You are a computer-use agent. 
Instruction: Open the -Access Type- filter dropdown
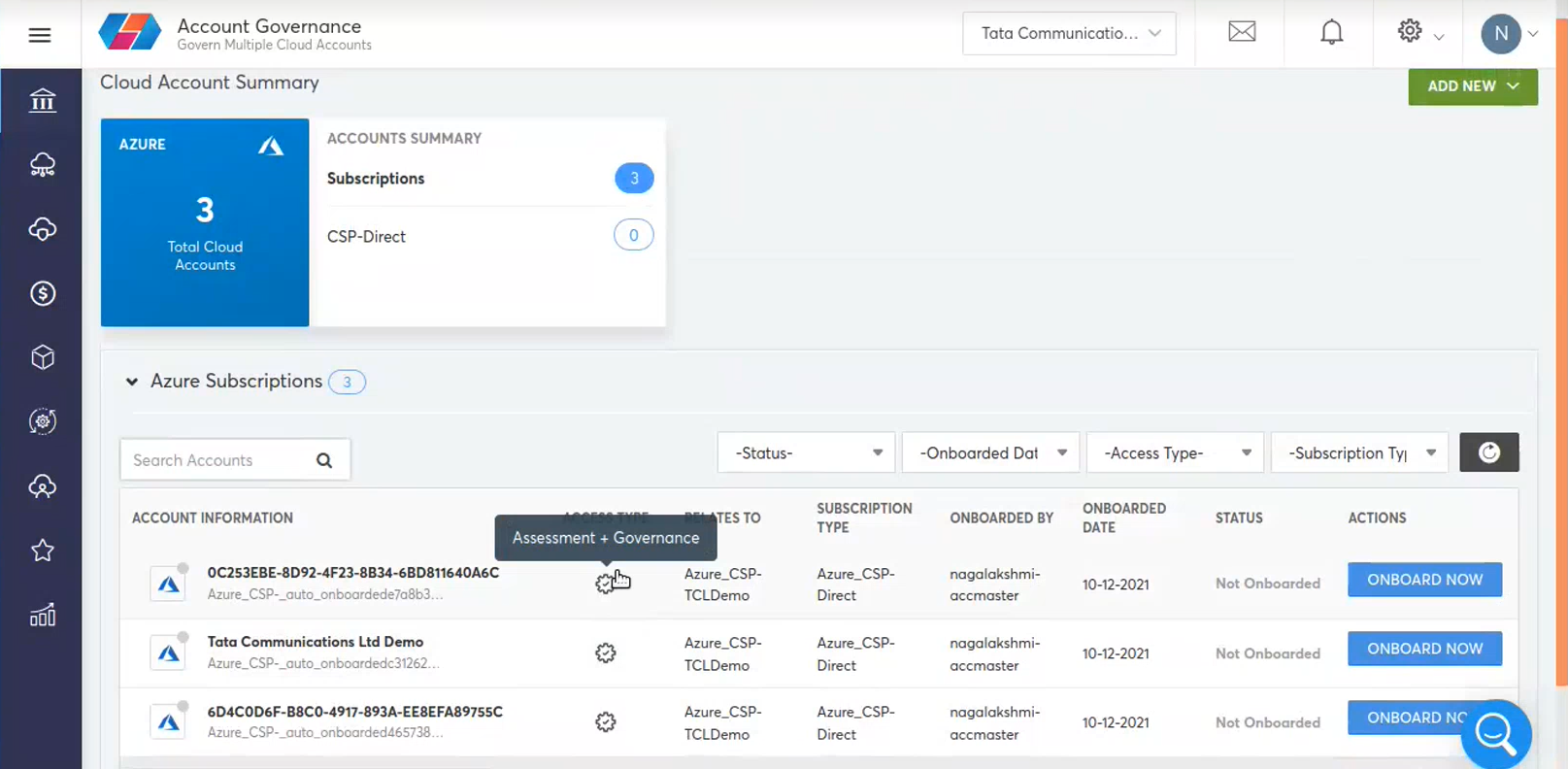click(1175, 452)
